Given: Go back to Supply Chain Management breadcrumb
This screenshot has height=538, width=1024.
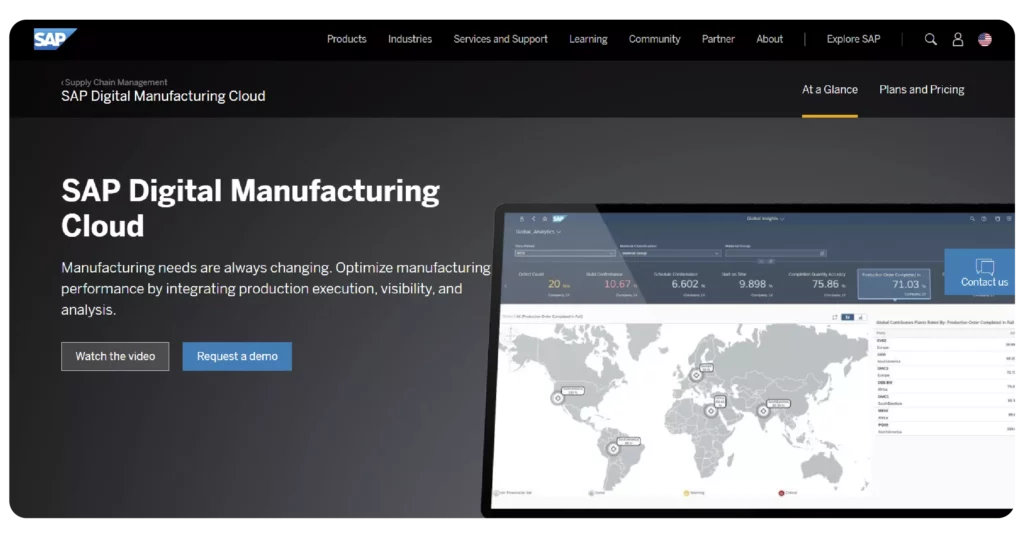Looking at the screenshot, I should click(x=114, y=82).
